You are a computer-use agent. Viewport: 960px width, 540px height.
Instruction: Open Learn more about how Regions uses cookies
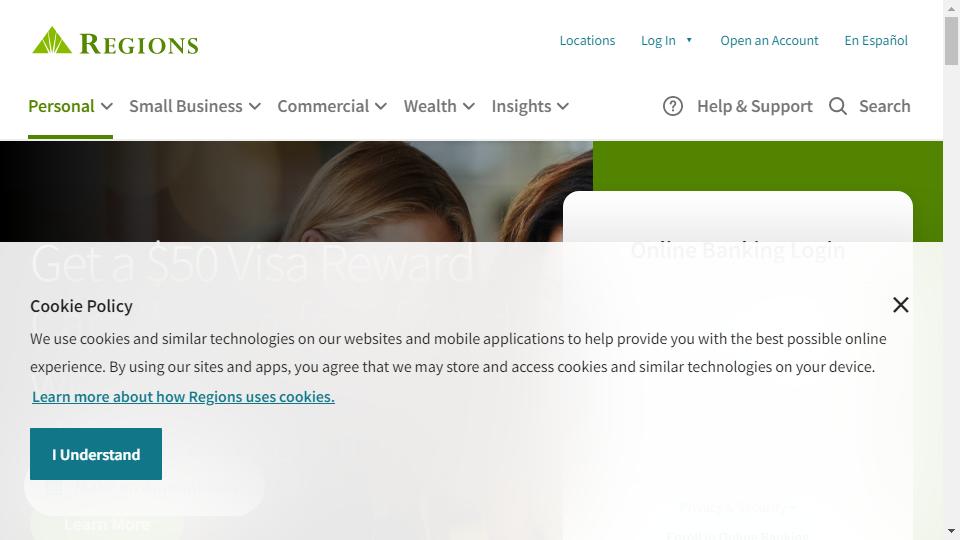(x=183, y=397)
